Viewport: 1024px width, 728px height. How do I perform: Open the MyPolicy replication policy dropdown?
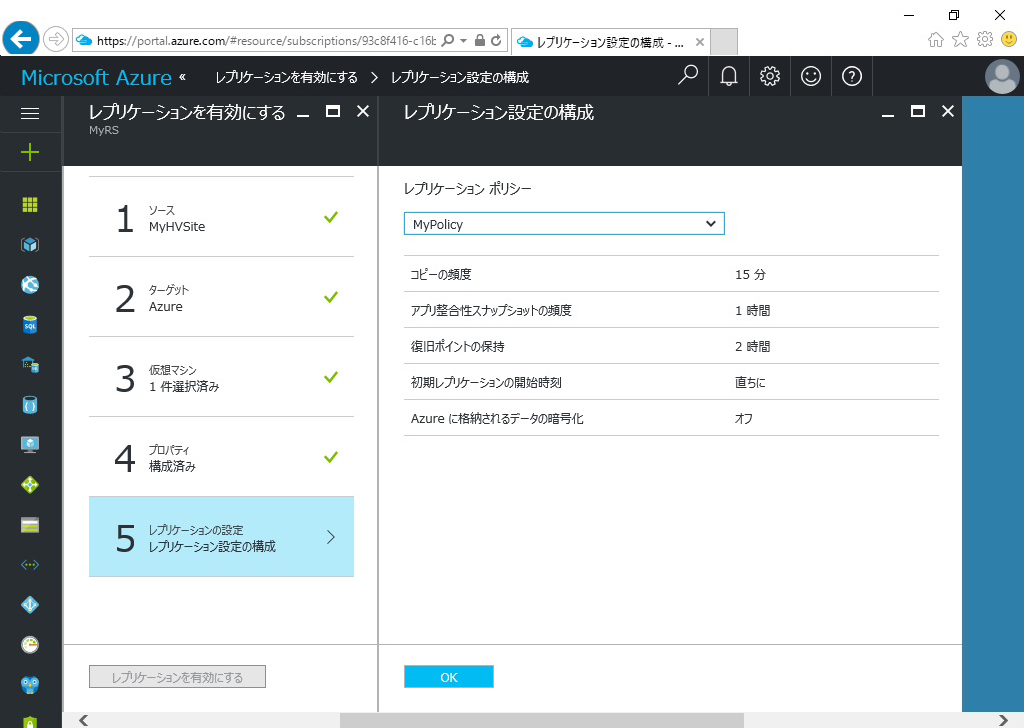[x=564, y=224]
